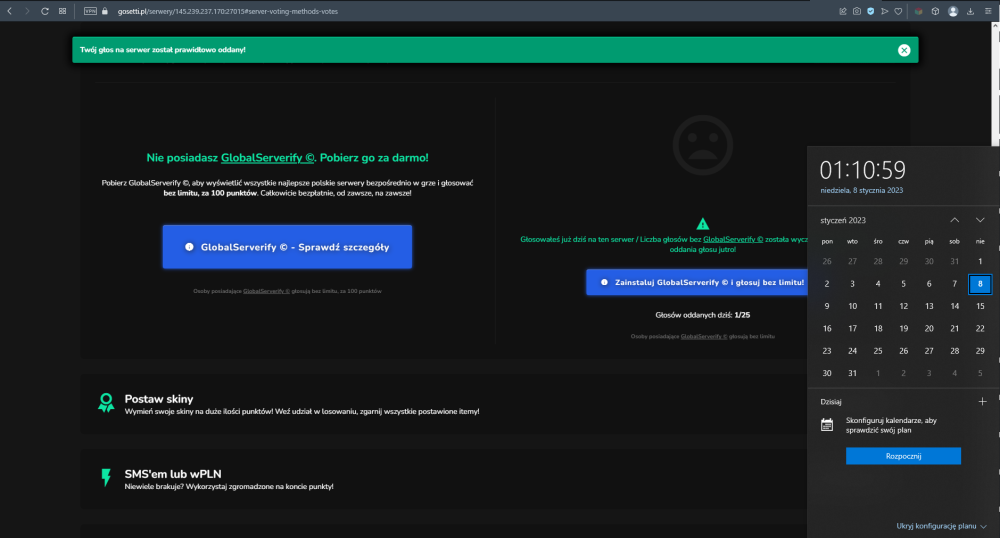Select January 12 in calendar
The height and width of the screenshot is (538, 1000).
[x=904, y=306]
